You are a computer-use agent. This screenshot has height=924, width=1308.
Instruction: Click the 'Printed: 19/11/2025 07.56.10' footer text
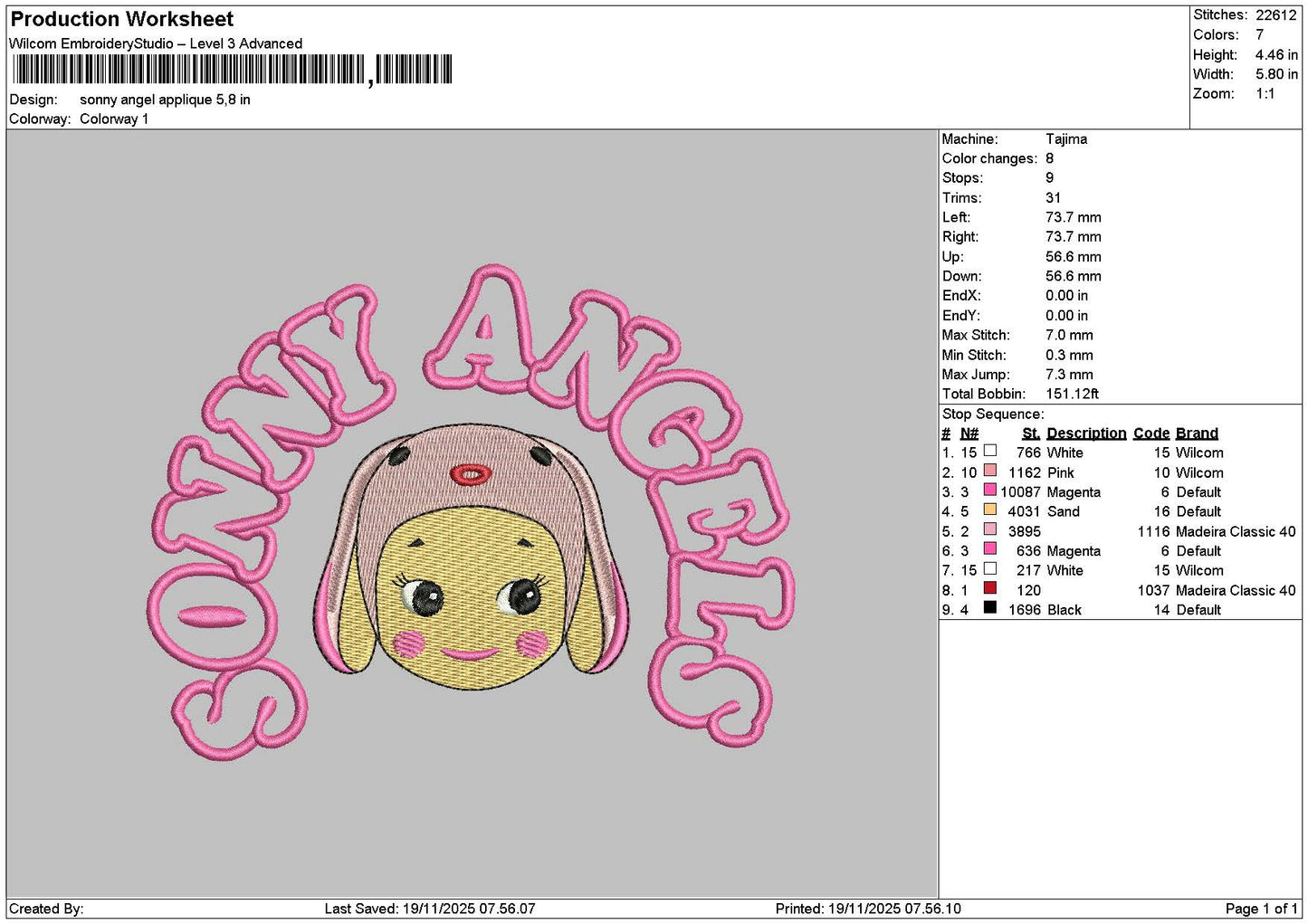[868, 909]
